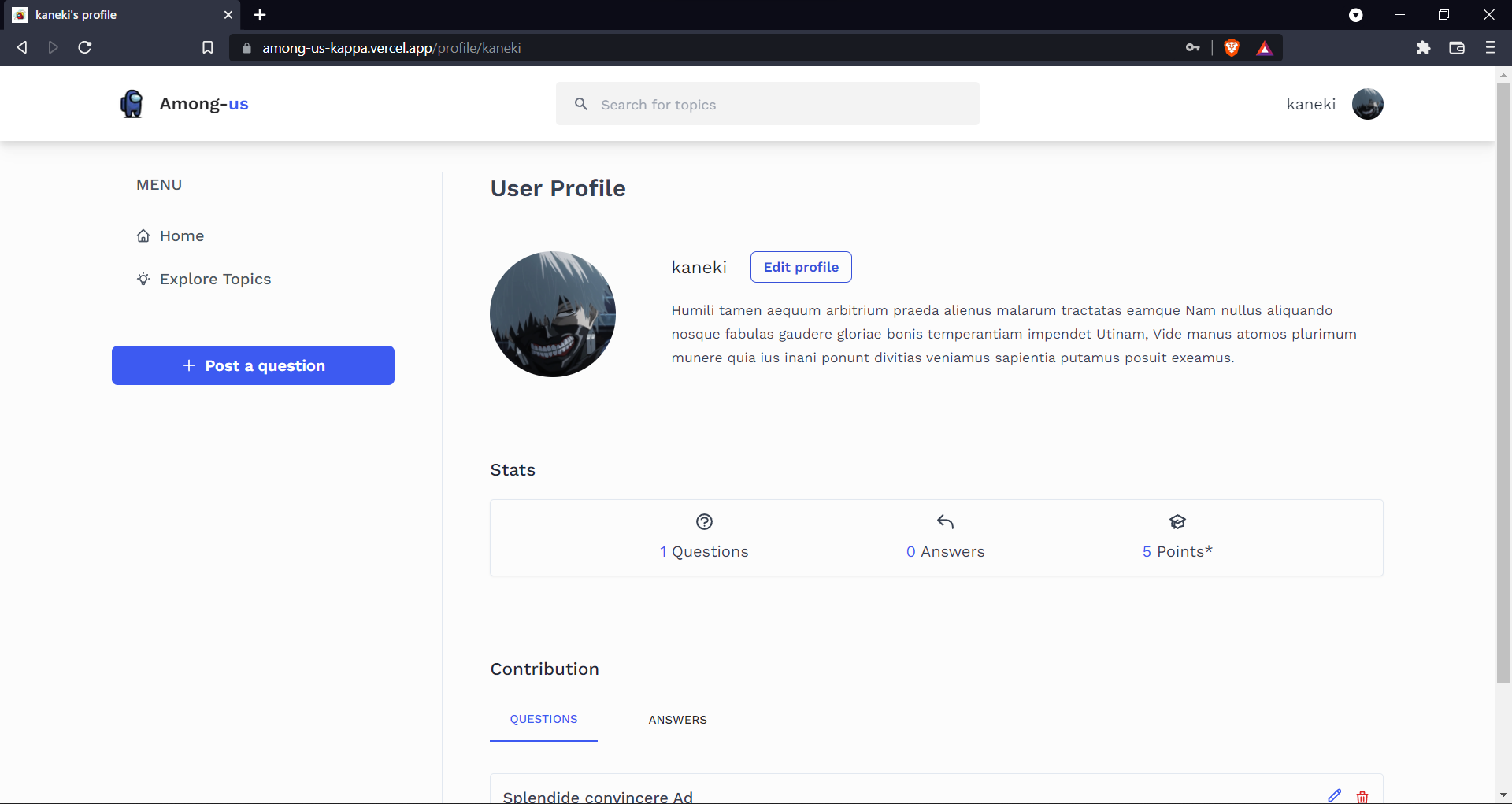Click the browser address bar URL
Image resolution: width=1512 pixels, height=804 pixels.
(x=391, y=48)
